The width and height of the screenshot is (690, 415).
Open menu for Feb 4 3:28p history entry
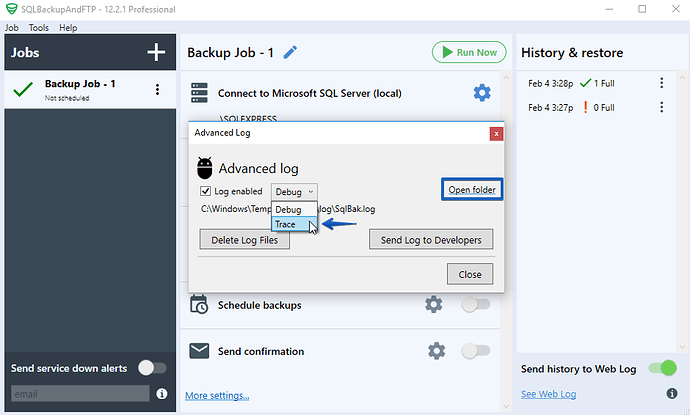[661, 83]
